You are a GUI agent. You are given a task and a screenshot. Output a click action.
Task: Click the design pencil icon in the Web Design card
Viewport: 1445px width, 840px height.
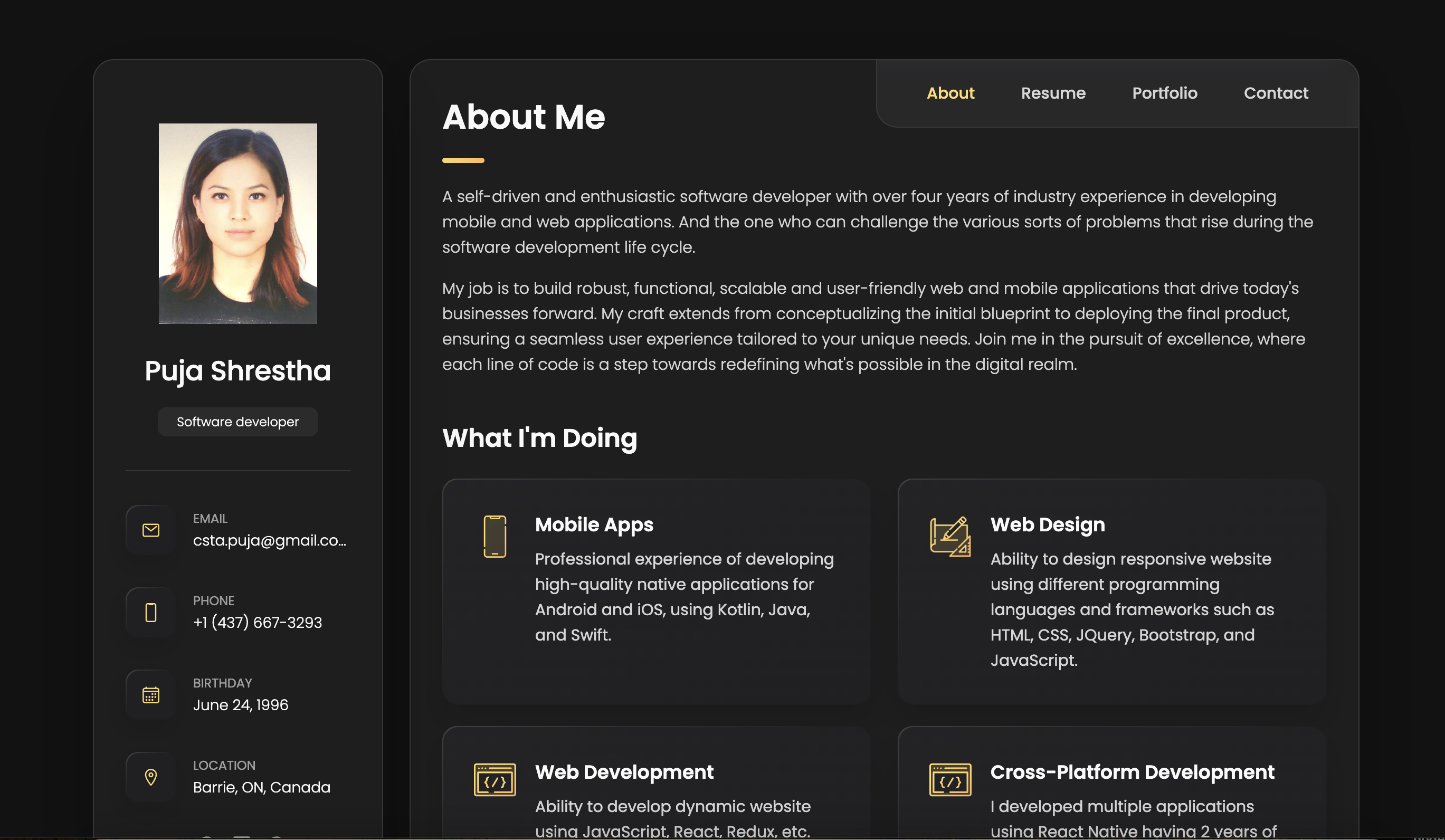[x=950, y=537]
